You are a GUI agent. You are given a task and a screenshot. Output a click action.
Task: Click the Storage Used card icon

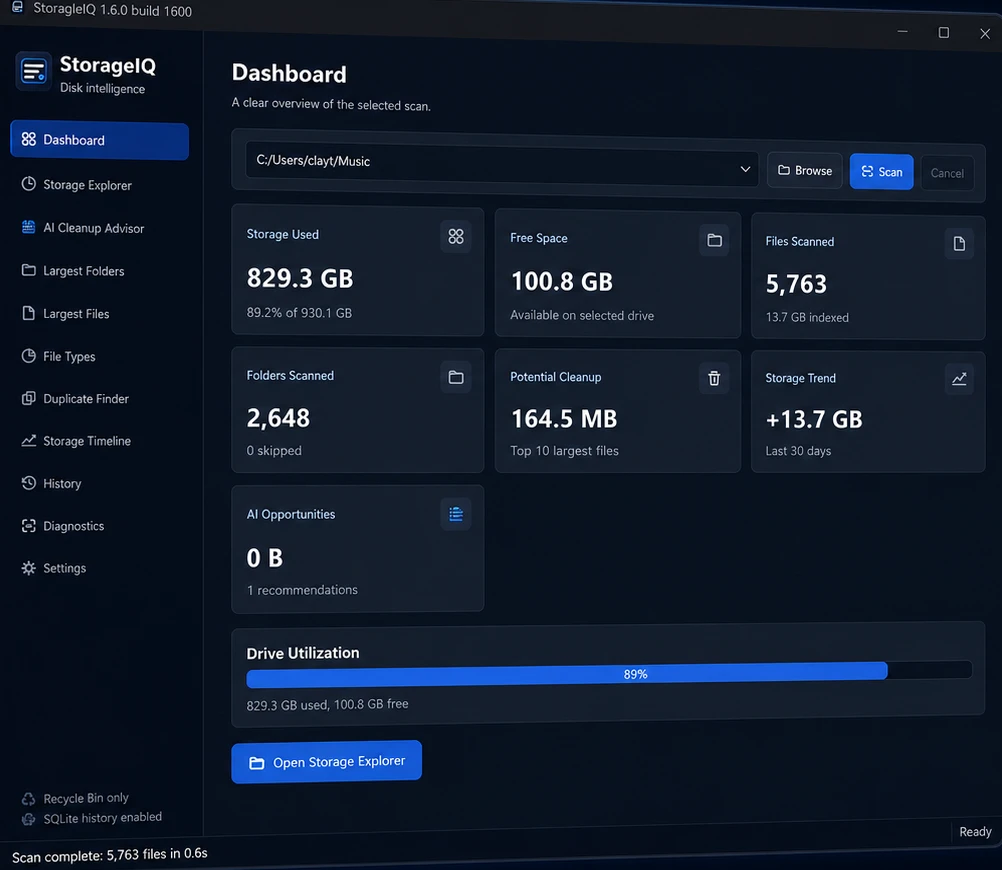[x=456, y=237]
